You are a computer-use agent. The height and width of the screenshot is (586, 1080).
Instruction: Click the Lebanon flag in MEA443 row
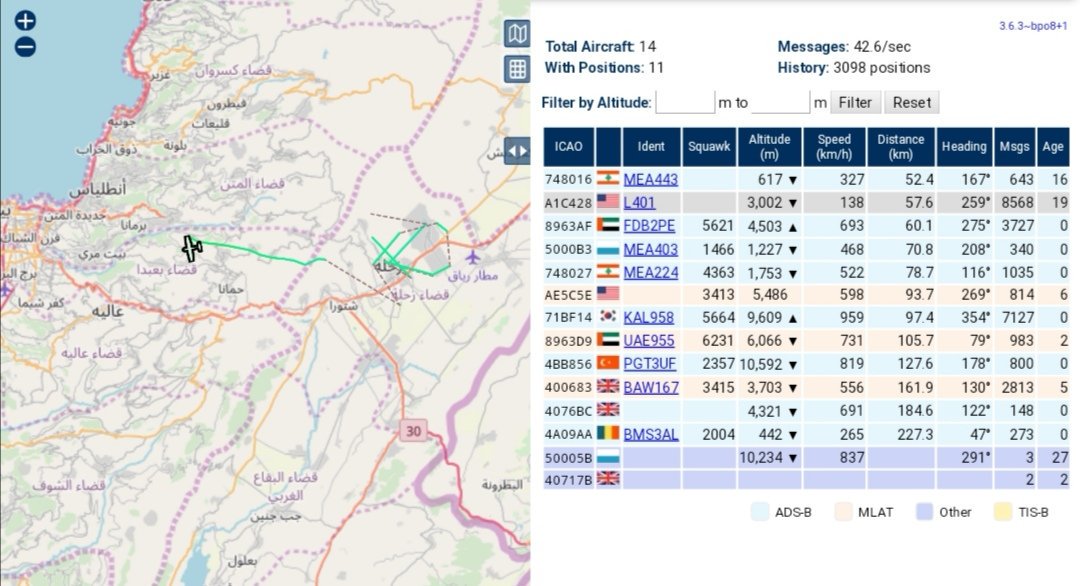pyautogui.click(x=608, y=178)
